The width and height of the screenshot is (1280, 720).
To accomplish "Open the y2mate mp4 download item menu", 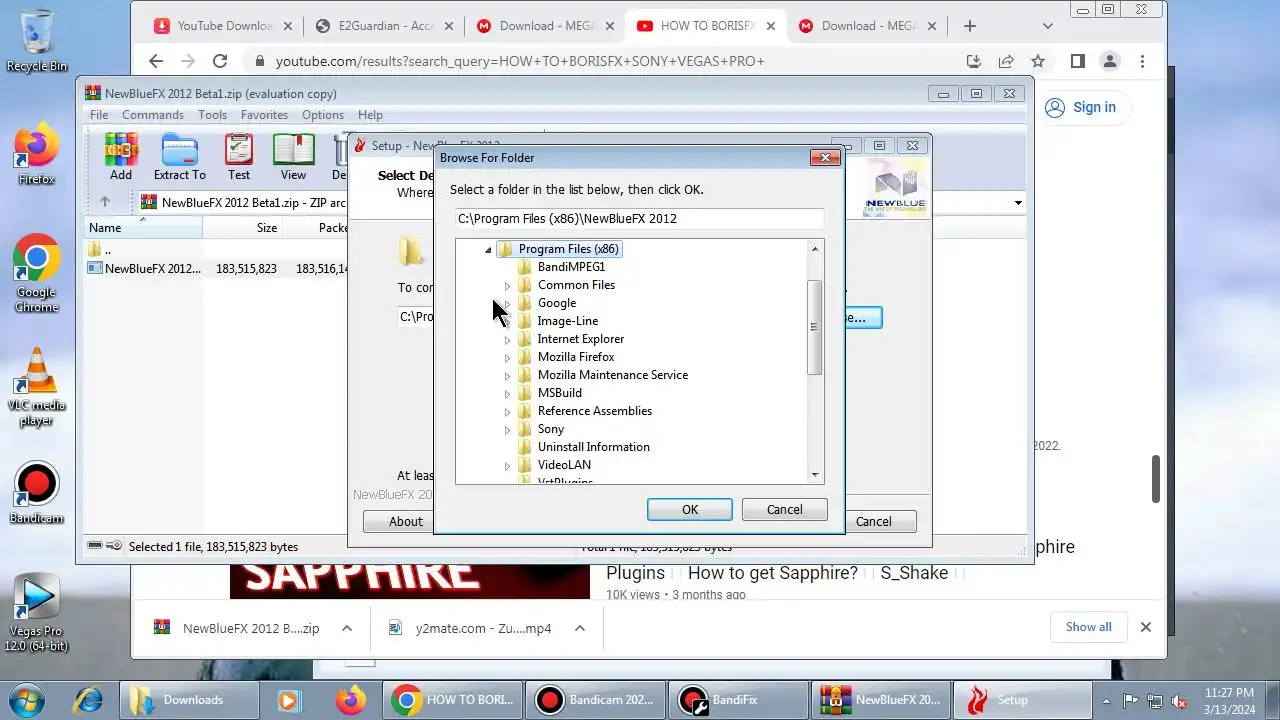I will point(579,628).
